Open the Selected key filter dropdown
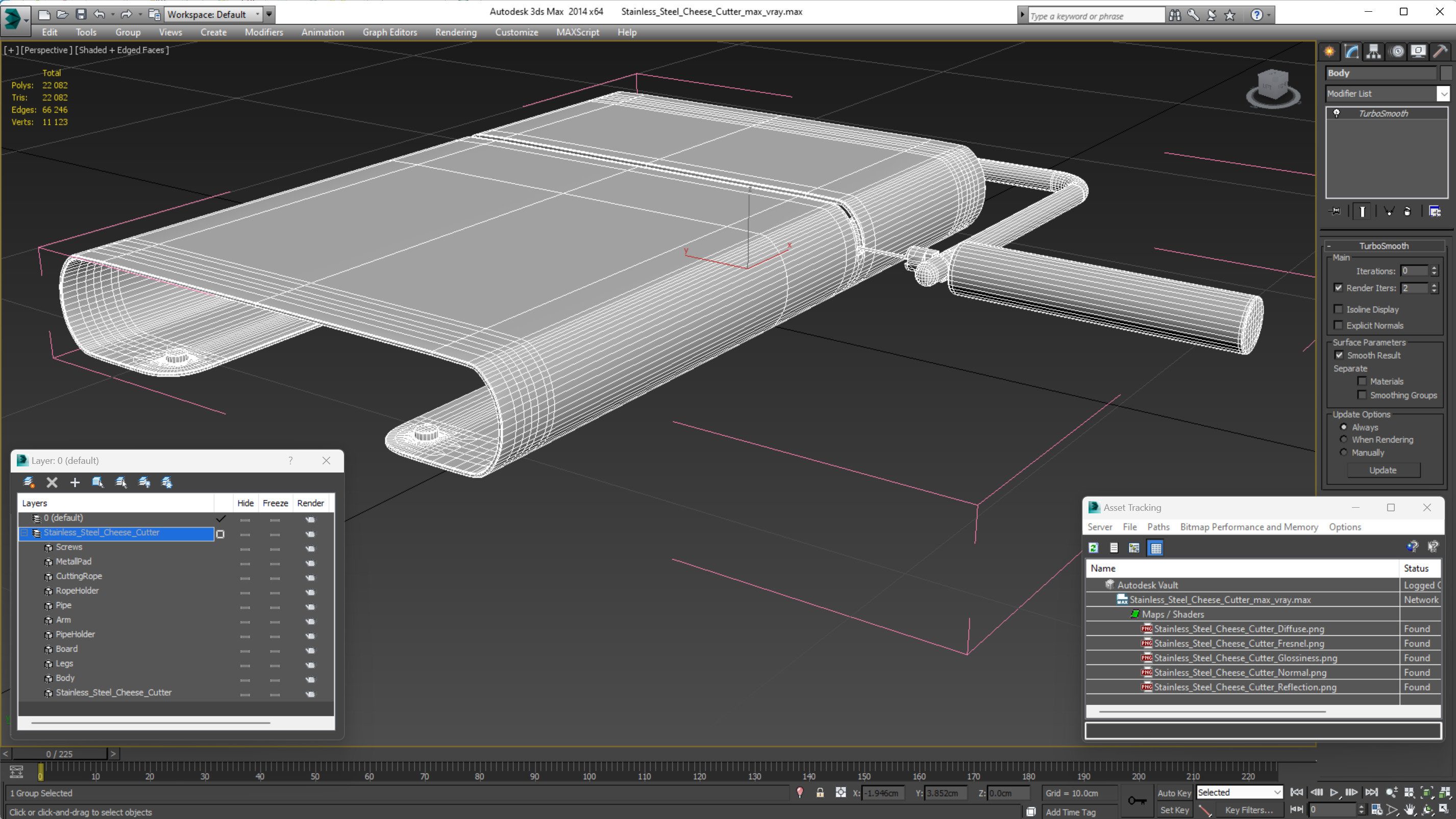The height and width of the screenshot is (819, 1456). [x=1276, y=792]
